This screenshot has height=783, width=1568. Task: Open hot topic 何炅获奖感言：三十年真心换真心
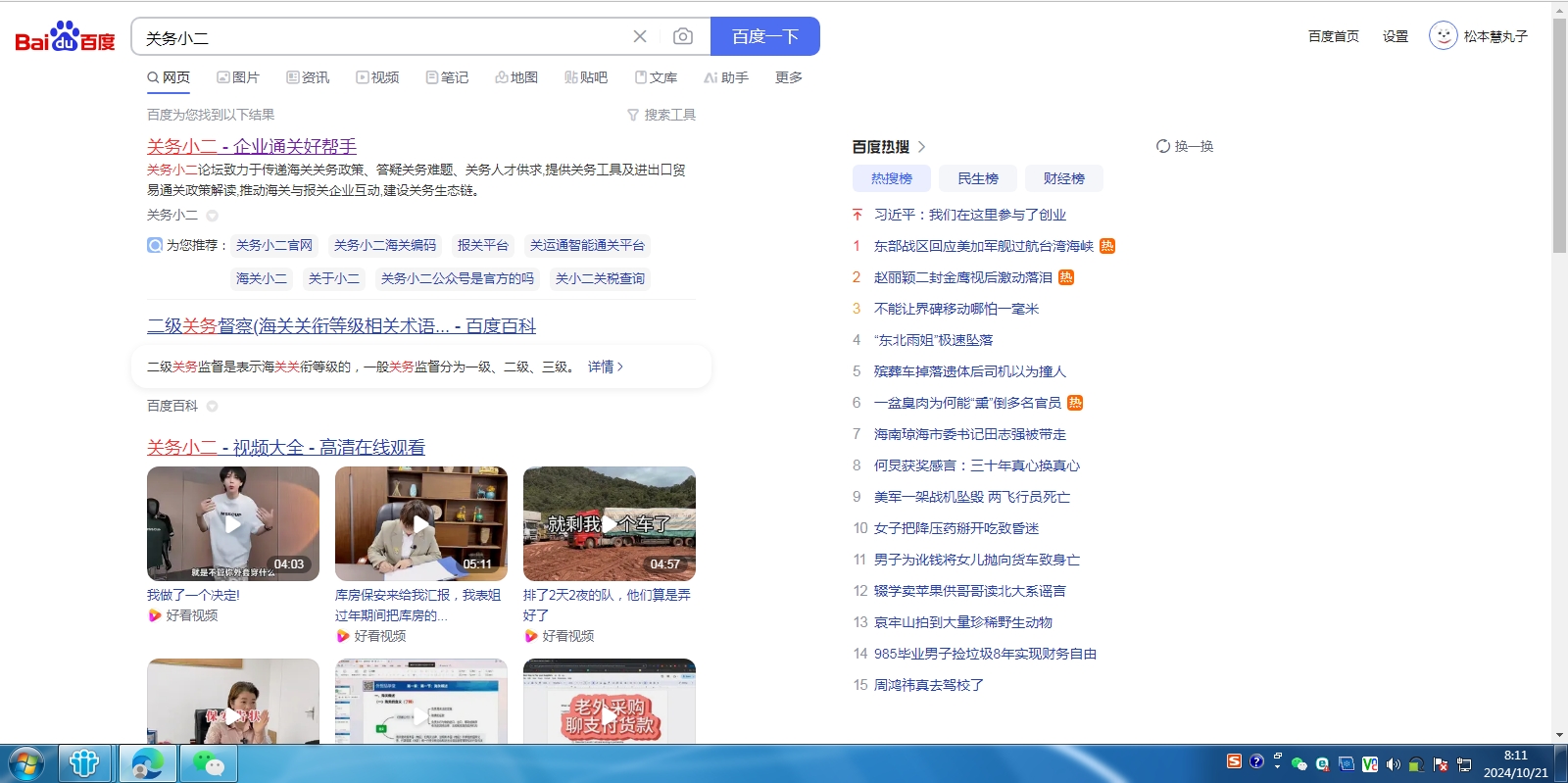click(x=977, y=465)
